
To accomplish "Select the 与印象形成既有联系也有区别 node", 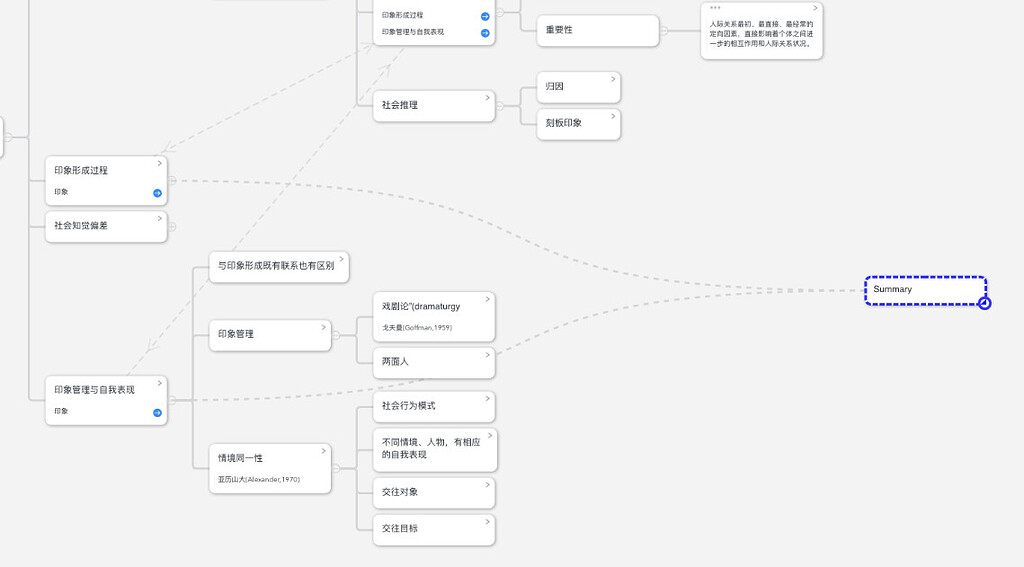I will click(278, 267).
